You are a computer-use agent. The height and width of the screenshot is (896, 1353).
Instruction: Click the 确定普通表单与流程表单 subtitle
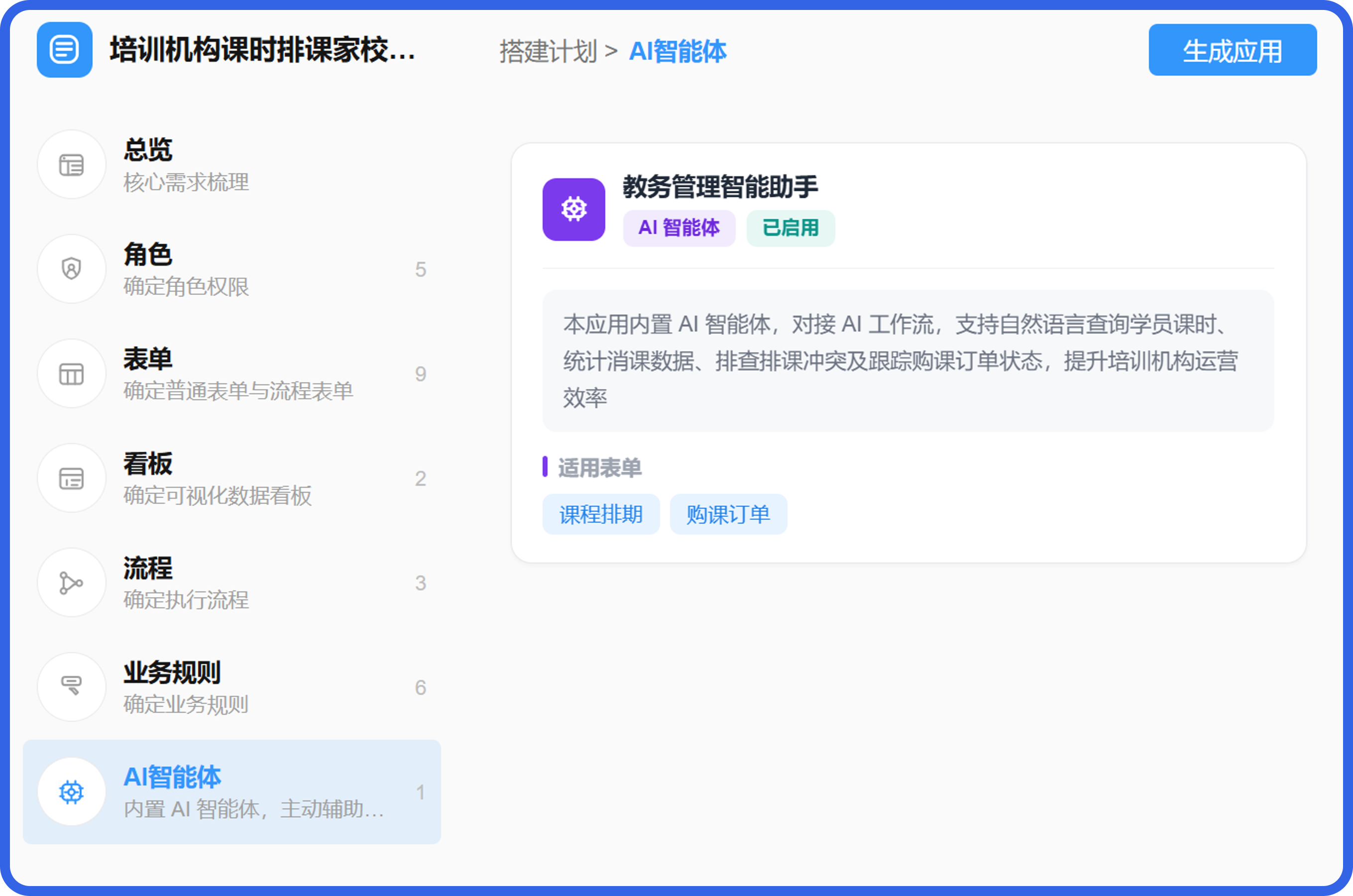238,391
